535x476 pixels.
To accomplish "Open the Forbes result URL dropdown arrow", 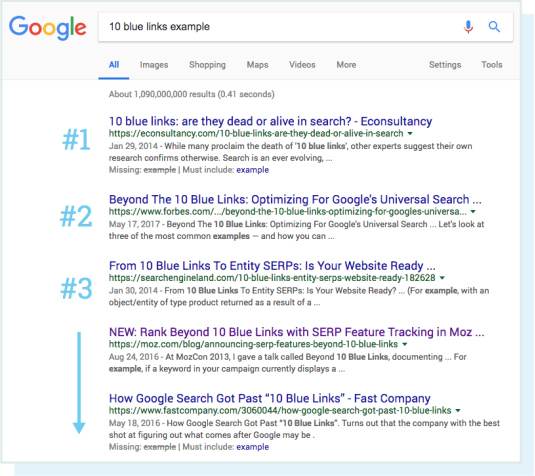I will coord(473,212).
